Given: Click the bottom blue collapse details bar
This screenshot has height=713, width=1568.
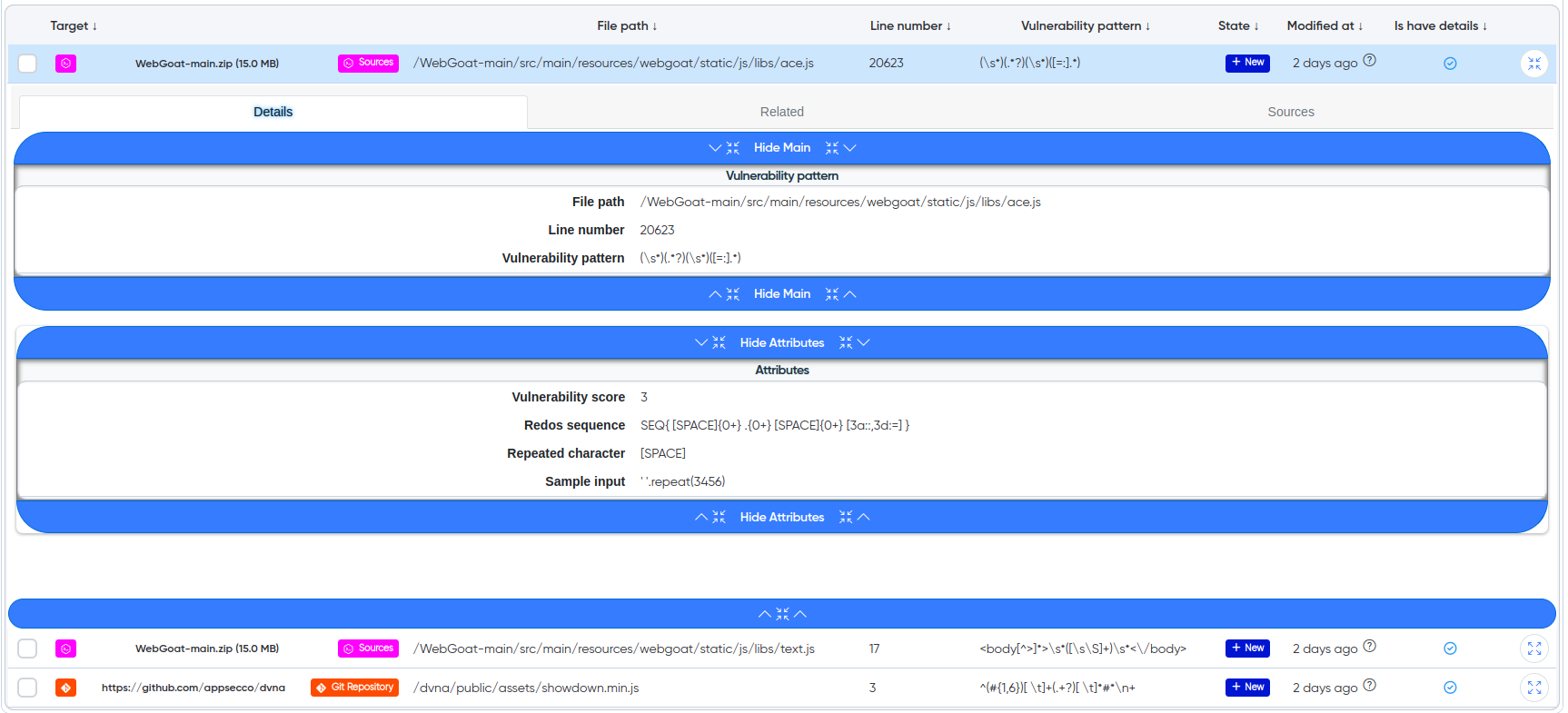Looking at the screenshot, I should (x=782, y=614).
